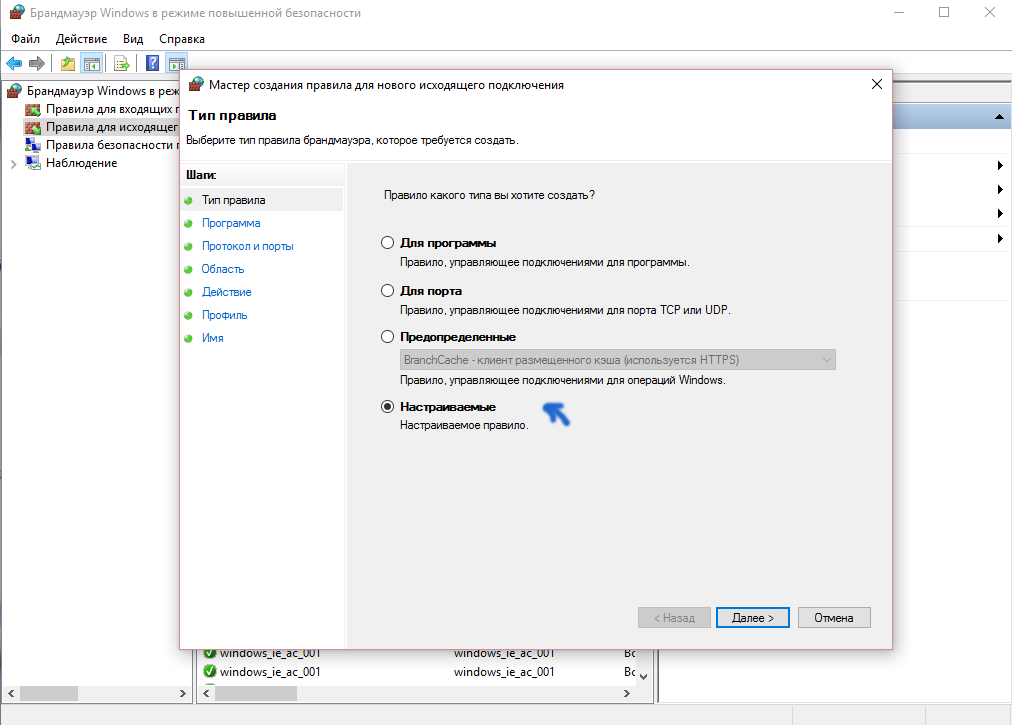Click the lowest submenu arrow in Actions pane
This screenshot has height=725, width=1012.
[1000, 239]
